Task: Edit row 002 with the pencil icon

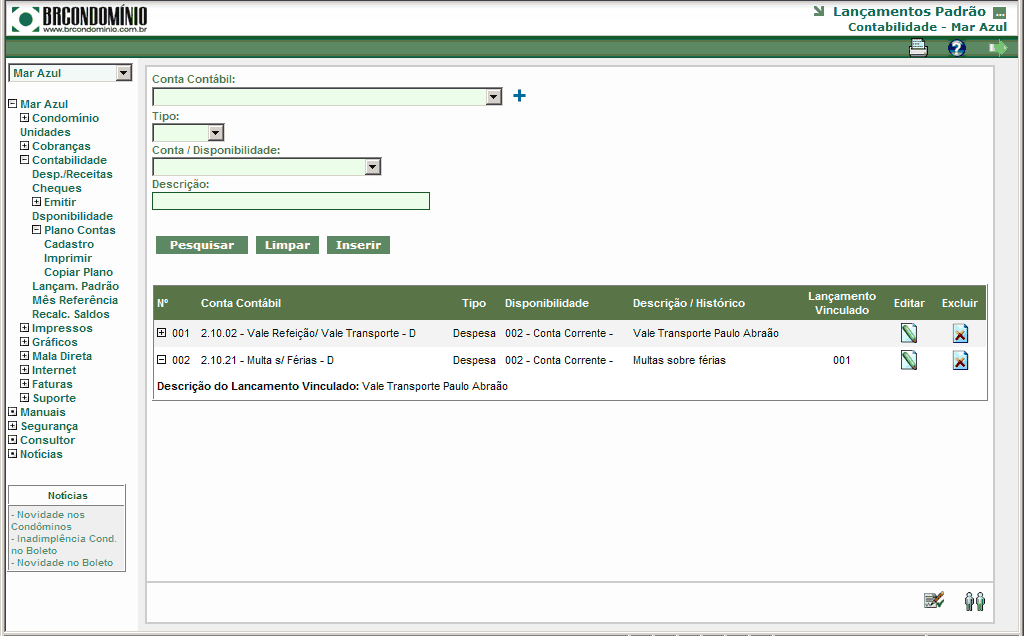Action: tap(909, 360)
